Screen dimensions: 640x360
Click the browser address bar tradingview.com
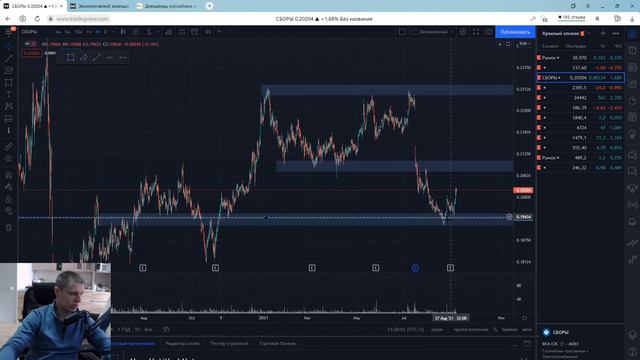click(82, 19)
